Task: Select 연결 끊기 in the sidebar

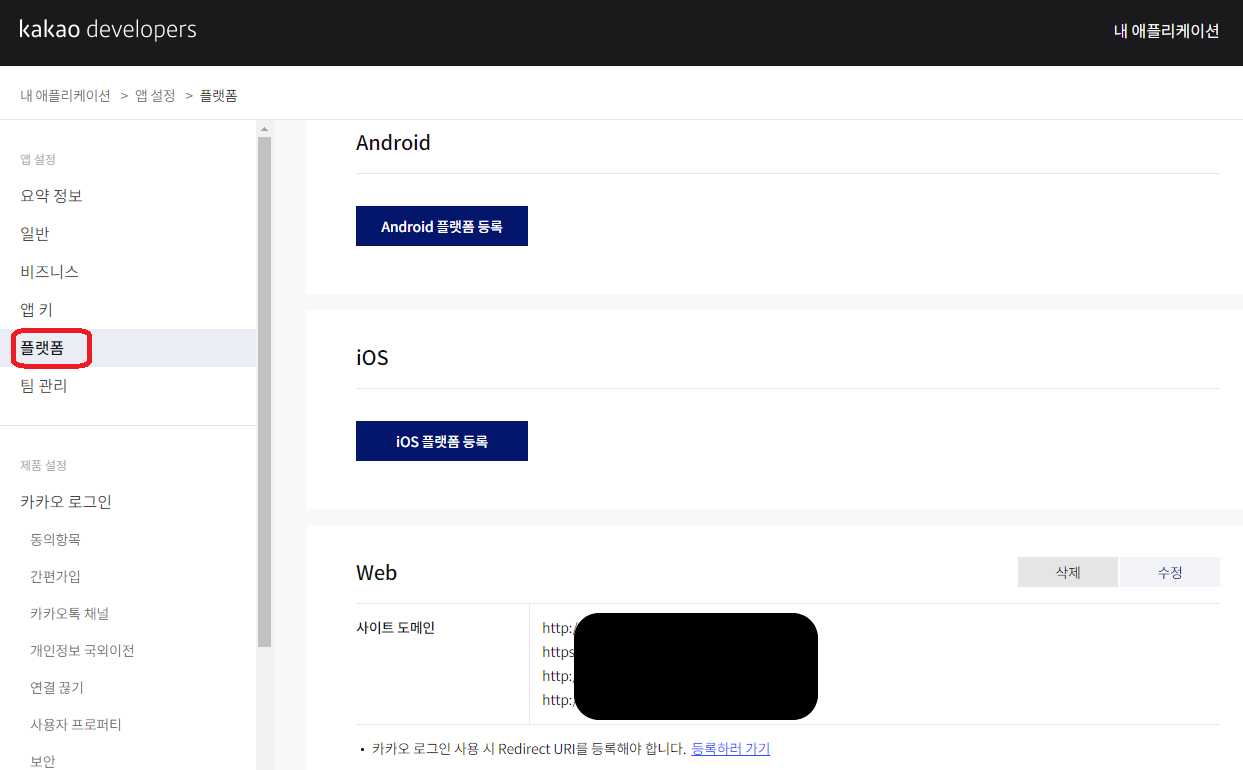Action: click(57, 688)
